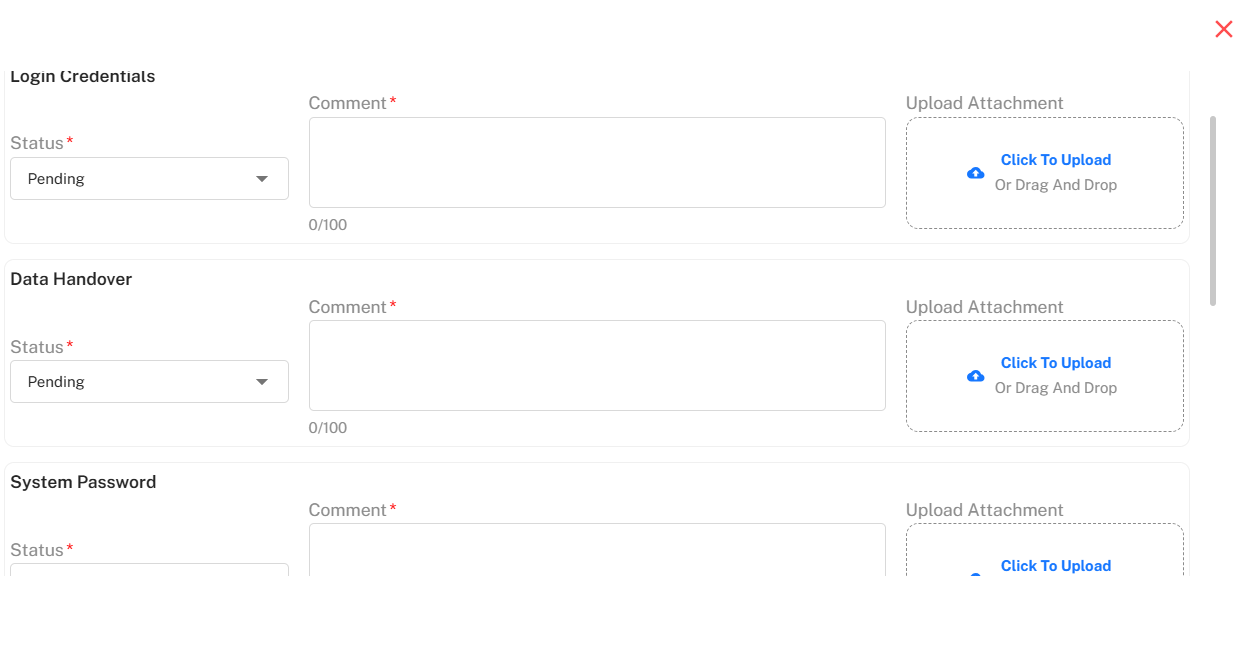Click the vertical scrollbar thumb
The image size is (1253, 650).
click(1213, 210)
